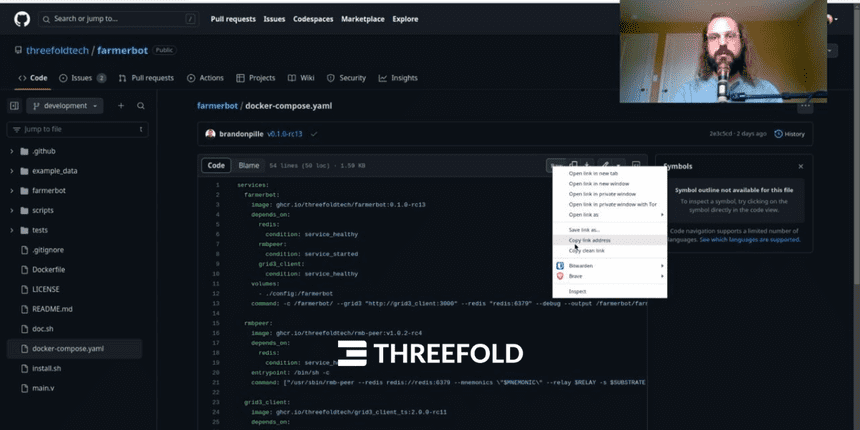Click the plus icon to add file
The height and width of the screenshot is (430, 860).
(121, 106)
